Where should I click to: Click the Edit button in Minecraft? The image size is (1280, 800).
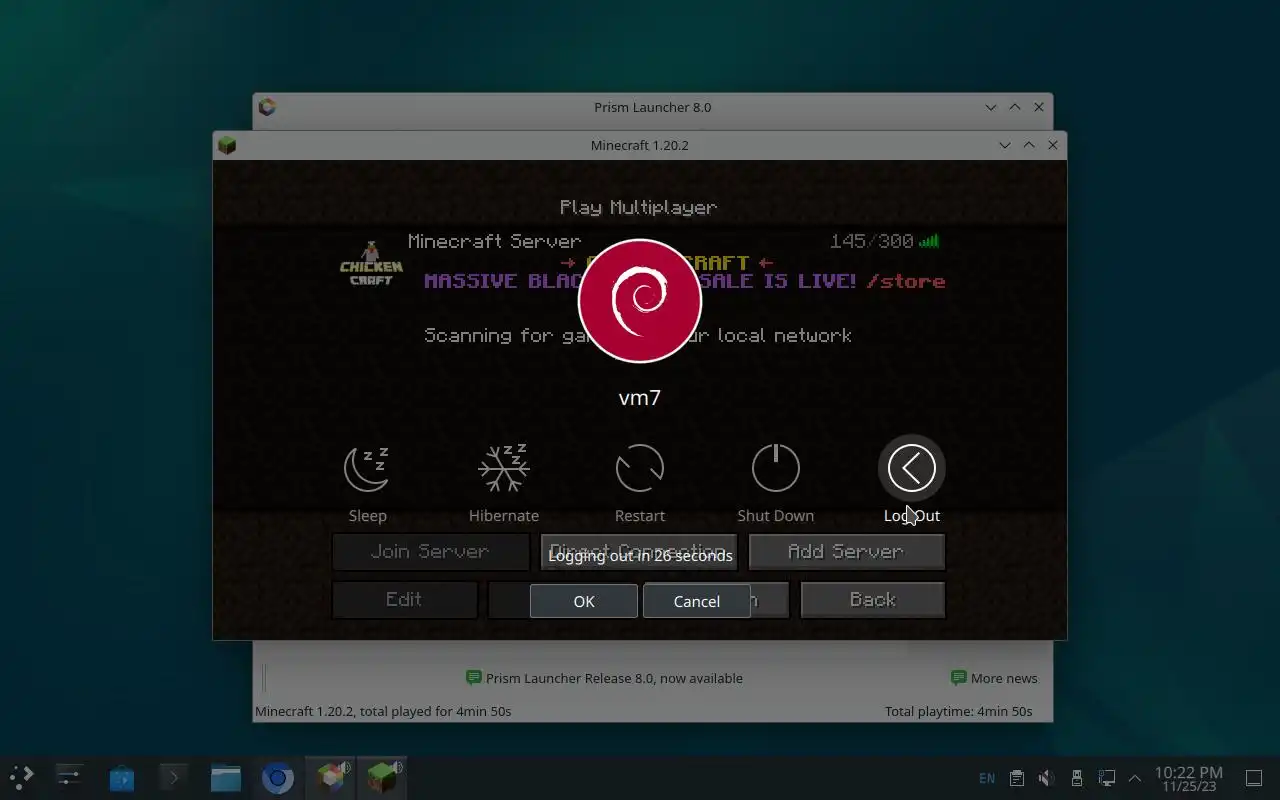(404, 599)
